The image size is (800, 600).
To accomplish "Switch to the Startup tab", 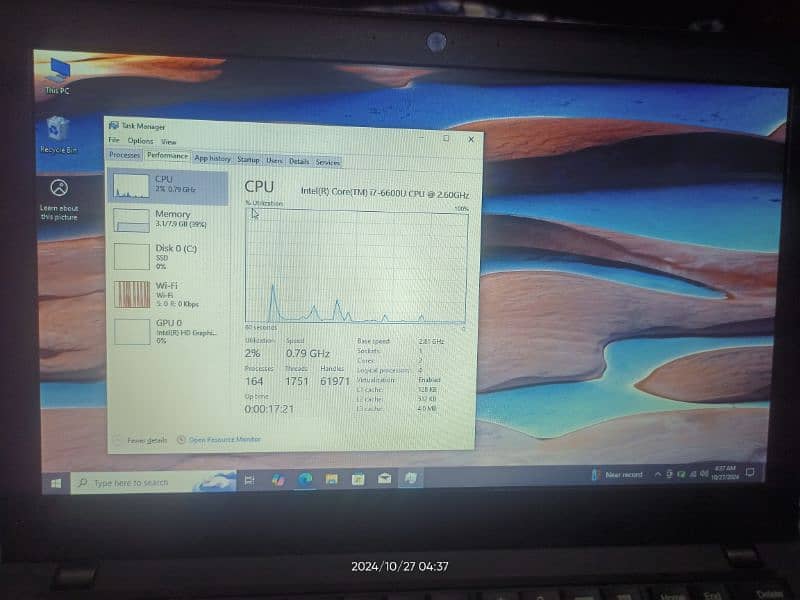I will pos(248,160).
